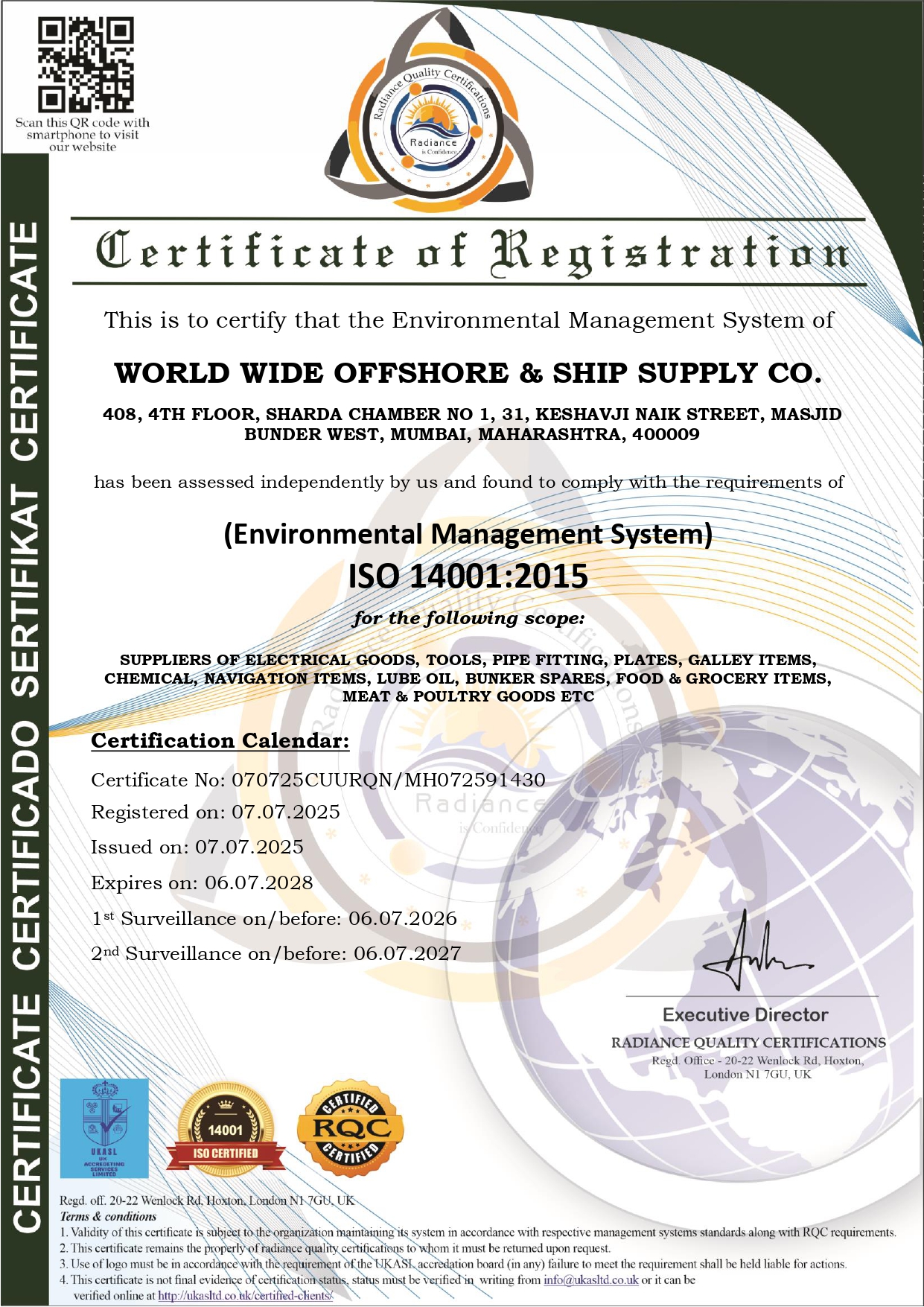The height and width of the screenshot is (1307, 924).
Task: Click address line "408, 4TH FLOOR, SHARDA CHAMBER"
Action: (x=472, y=424)
